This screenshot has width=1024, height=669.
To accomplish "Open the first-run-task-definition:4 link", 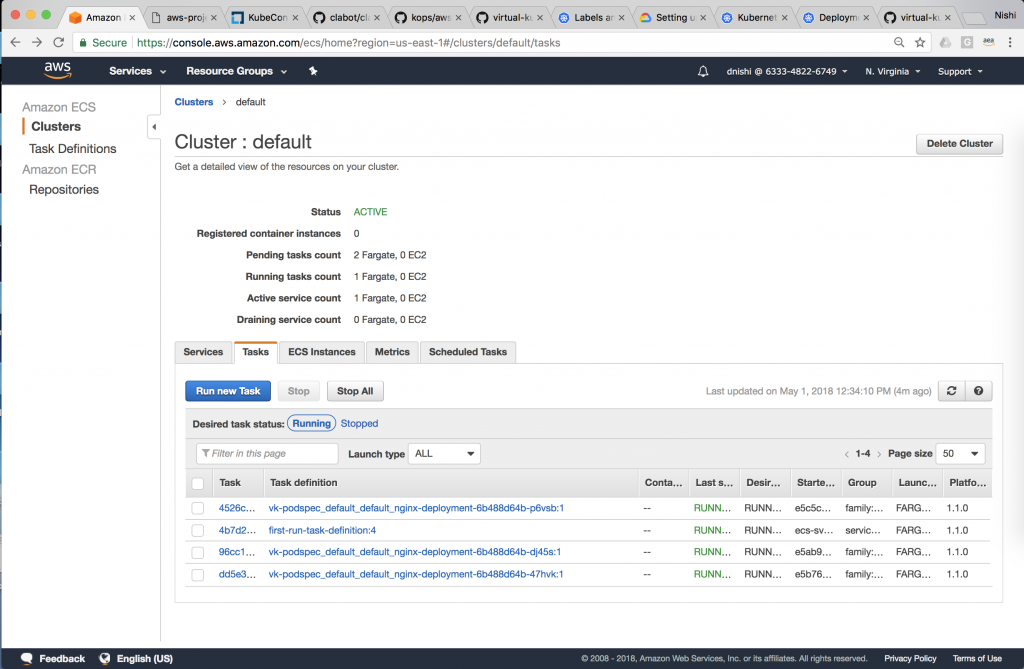I will click(322, 530).
